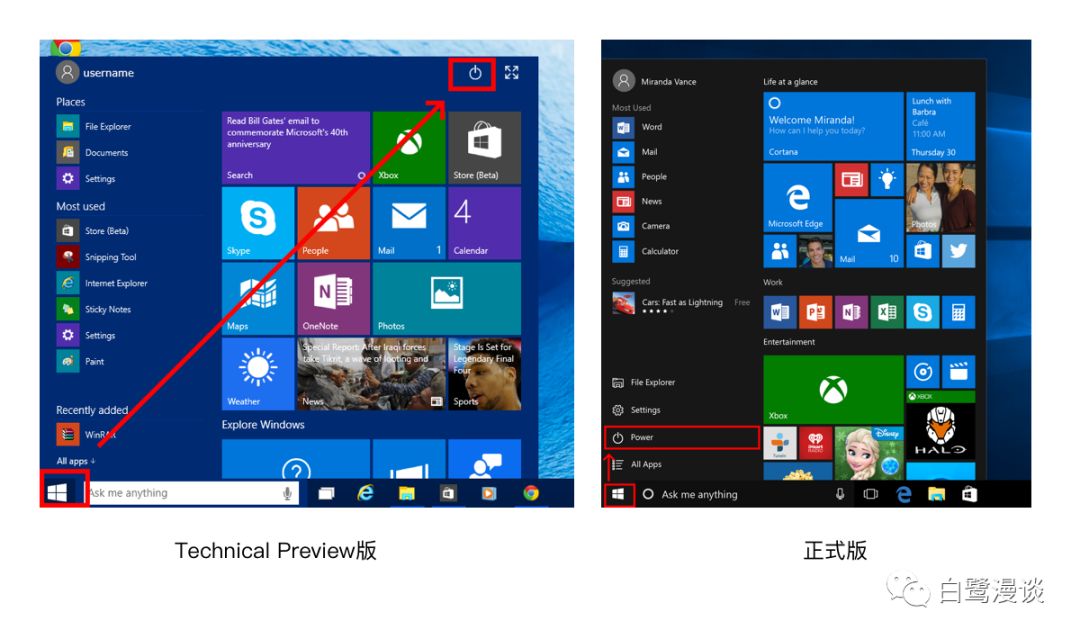
Task: Open Chrome from Technical Preview taskbar
Action: tap(530, 493)
